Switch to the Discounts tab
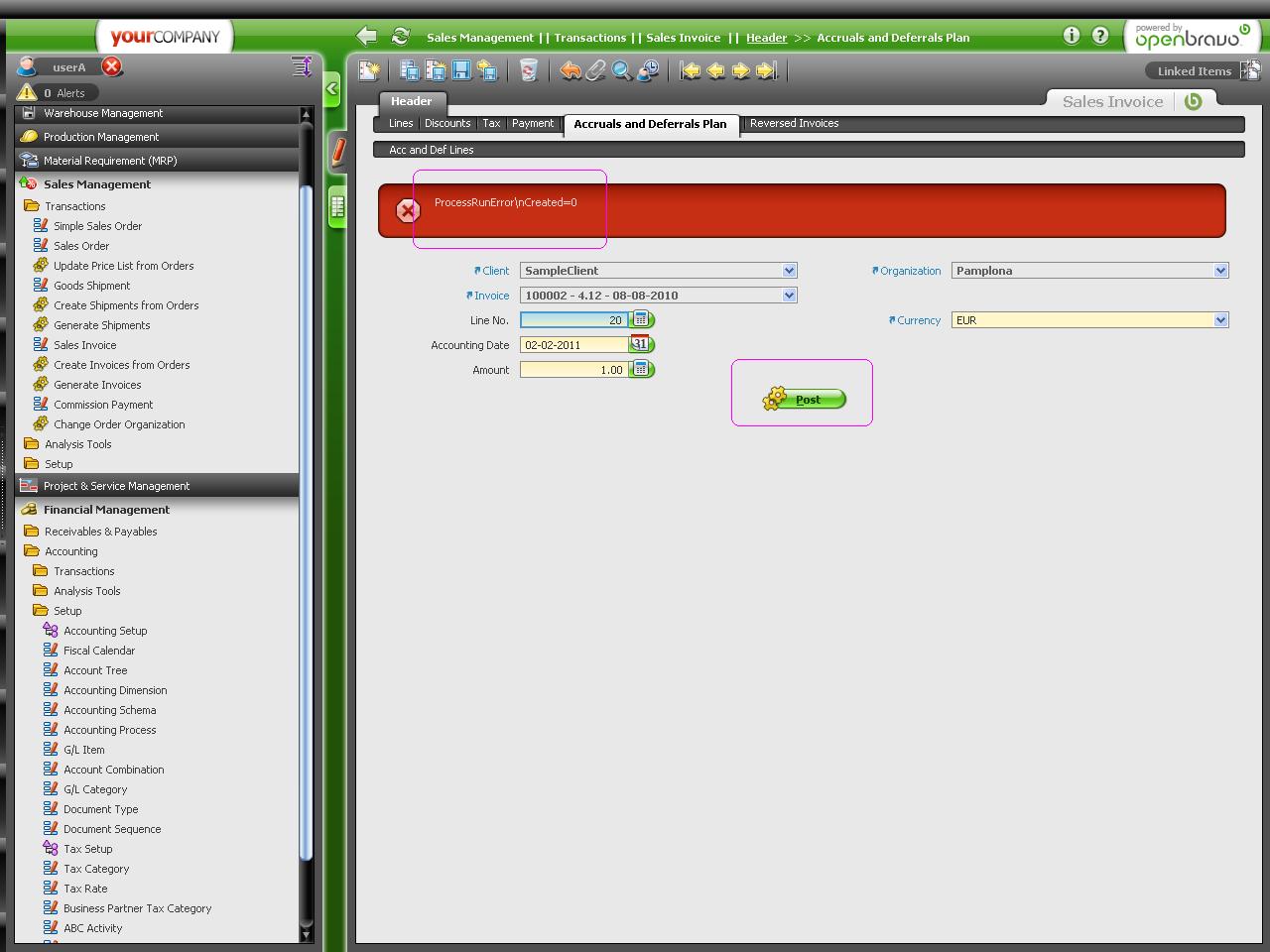Image resolution: width=1270 pixels, height=952 pixels. pyautogui.click(x=447, y=123)
